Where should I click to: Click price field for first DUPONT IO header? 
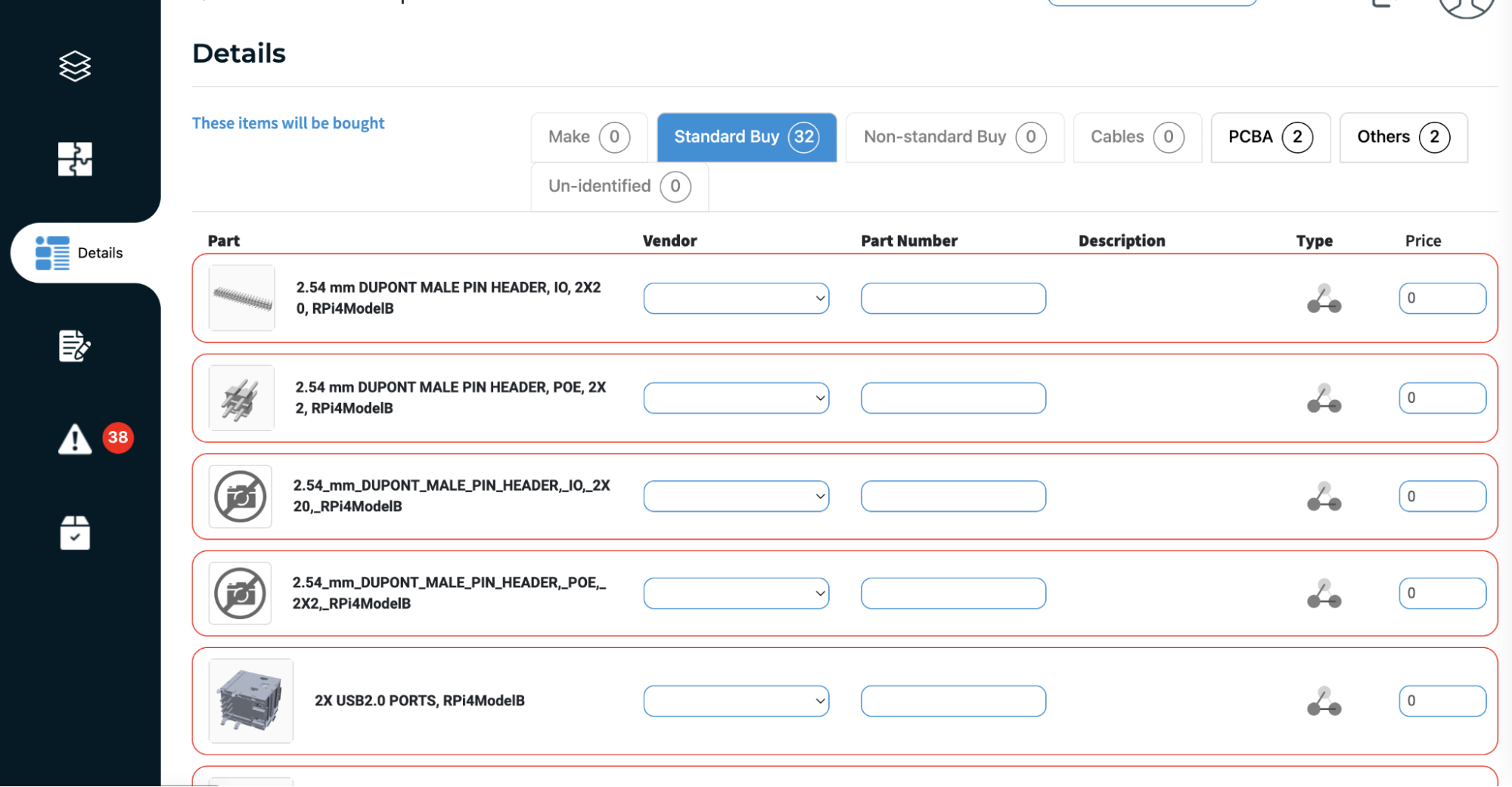pos(1442,298)
